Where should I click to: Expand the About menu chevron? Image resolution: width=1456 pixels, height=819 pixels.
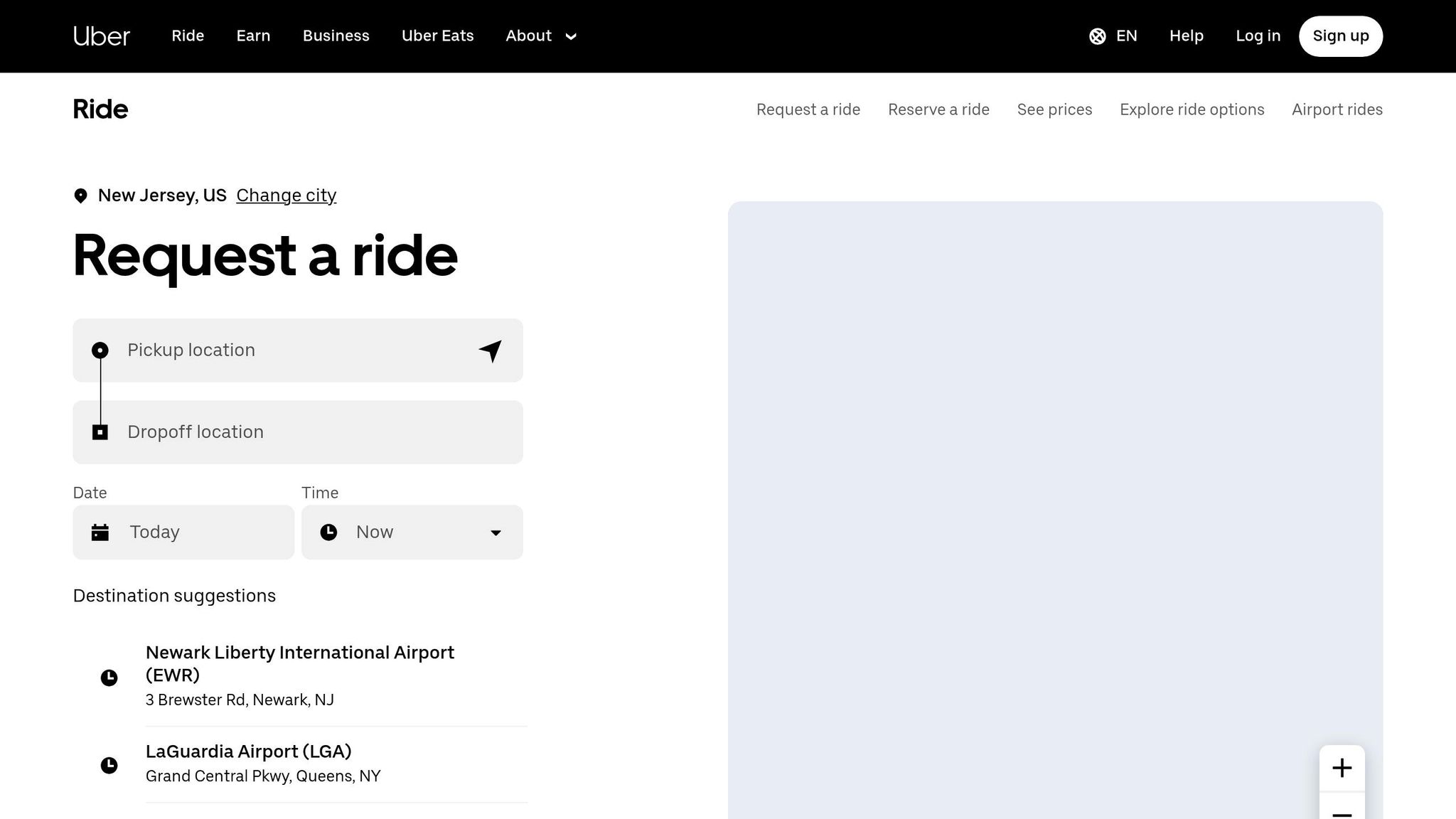pos(571,36)
